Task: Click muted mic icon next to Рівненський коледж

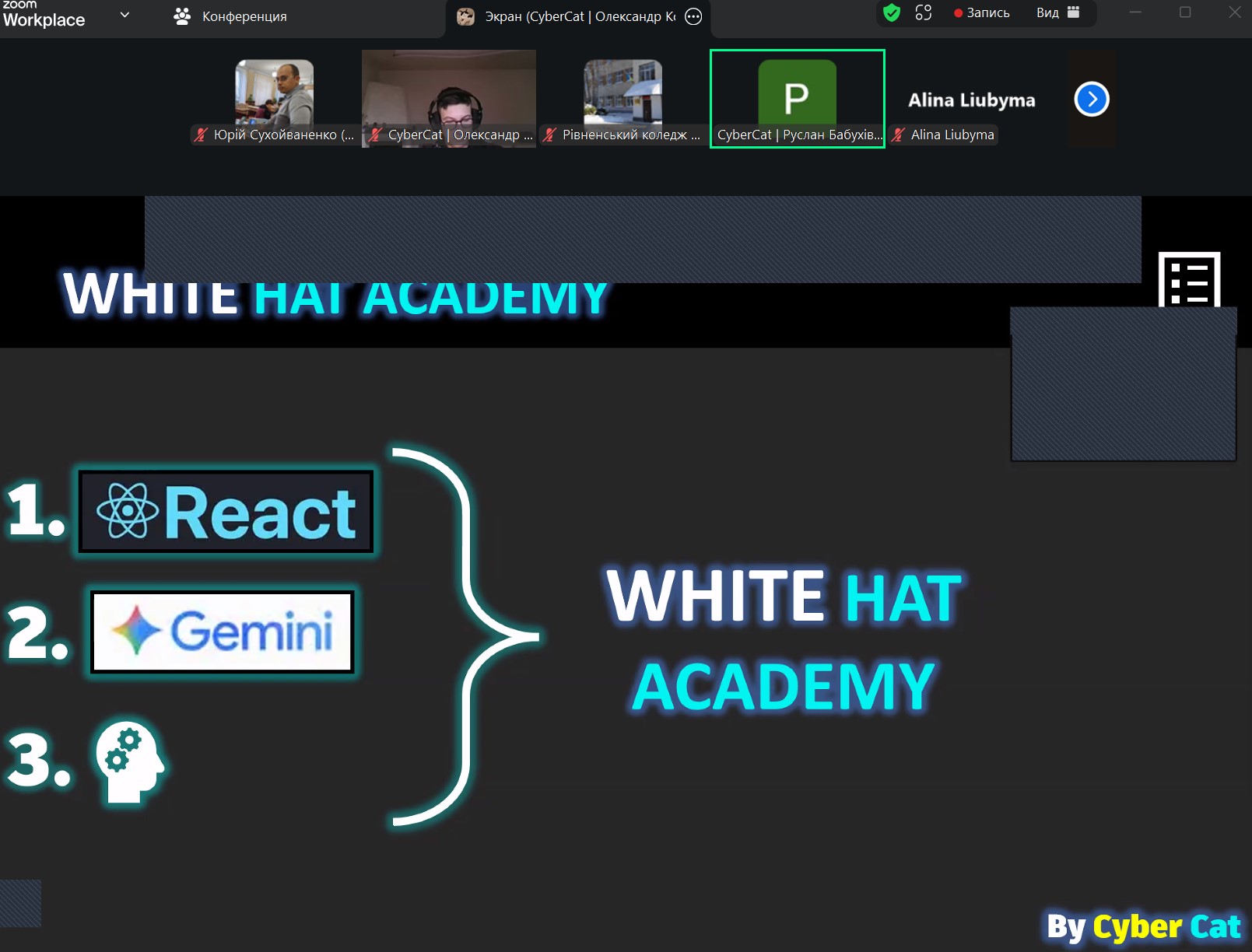Action: point(550,135)
